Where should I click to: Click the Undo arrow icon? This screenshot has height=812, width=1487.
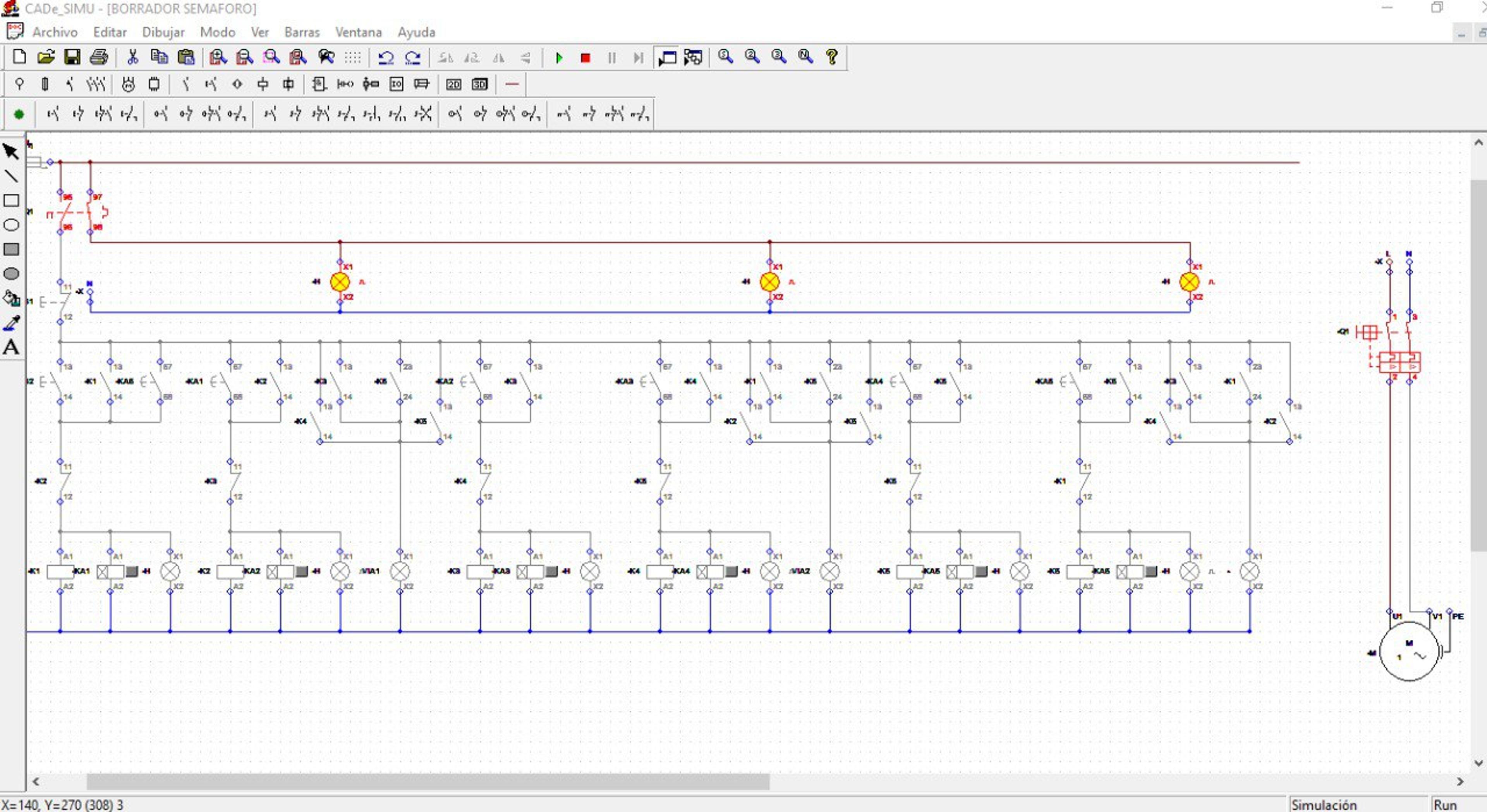click(386, 58)
